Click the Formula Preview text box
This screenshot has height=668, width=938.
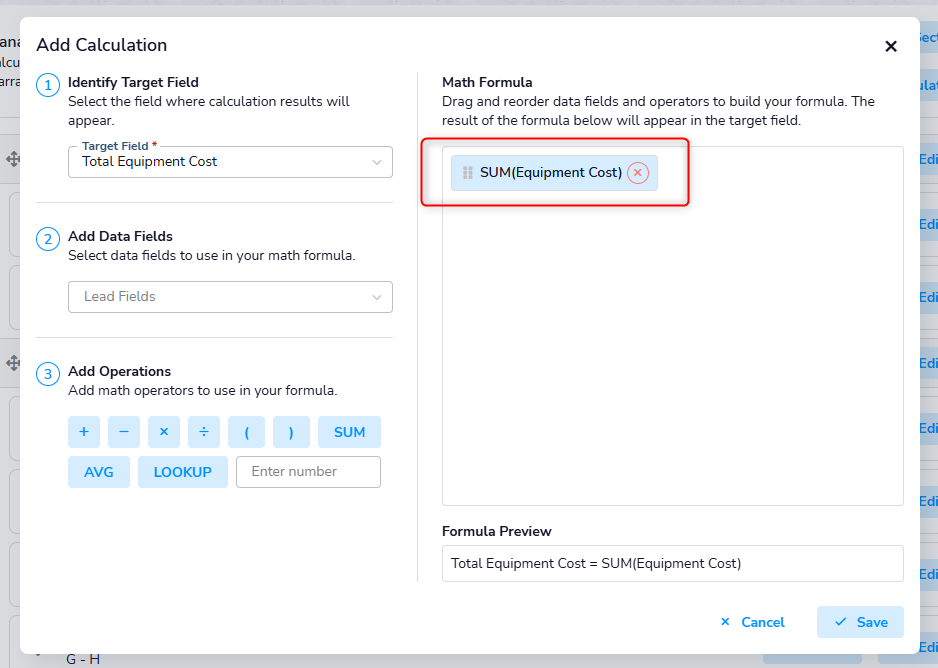[672, 563]
